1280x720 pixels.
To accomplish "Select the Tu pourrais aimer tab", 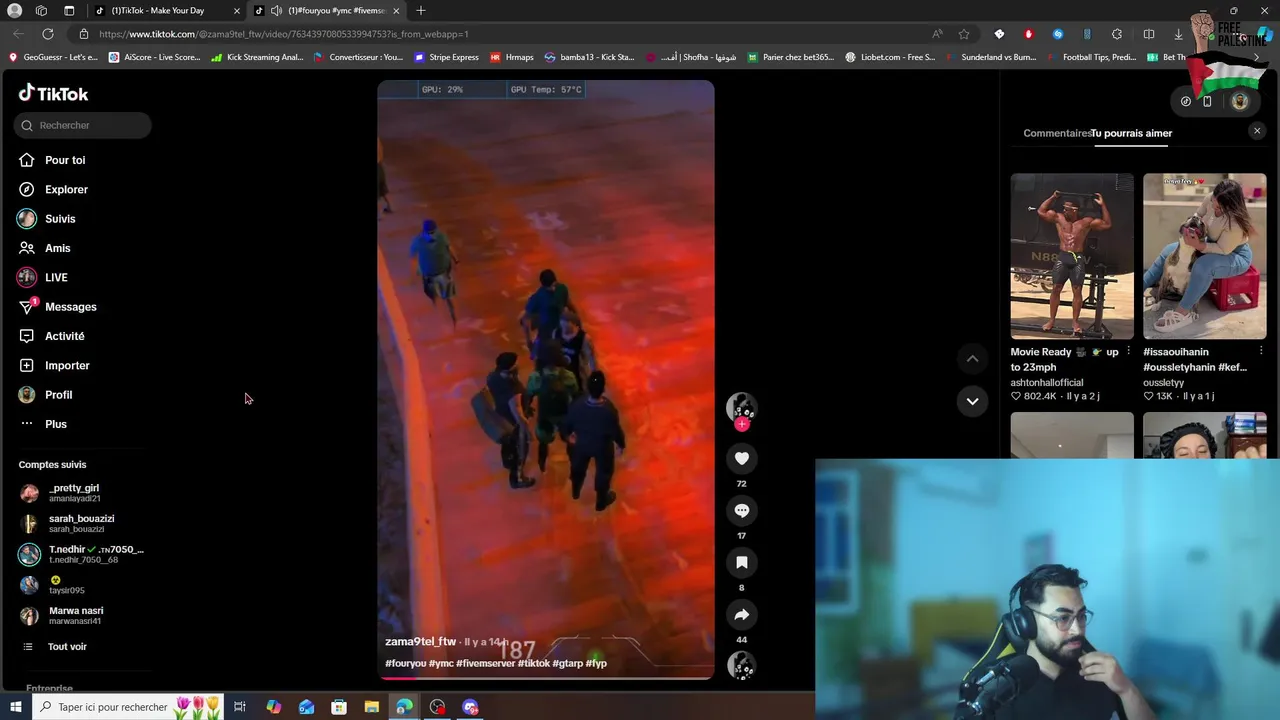I will tap(1131, 133).
